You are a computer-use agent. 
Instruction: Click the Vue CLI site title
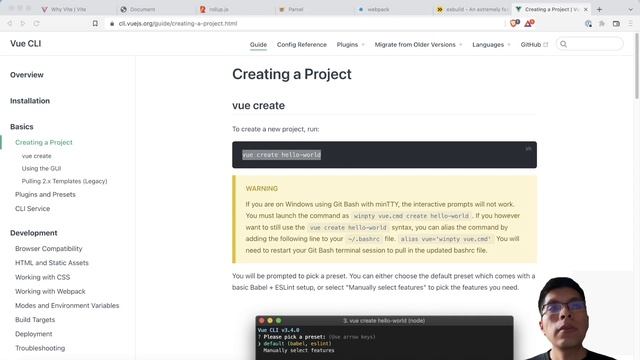tap(26, 44)
